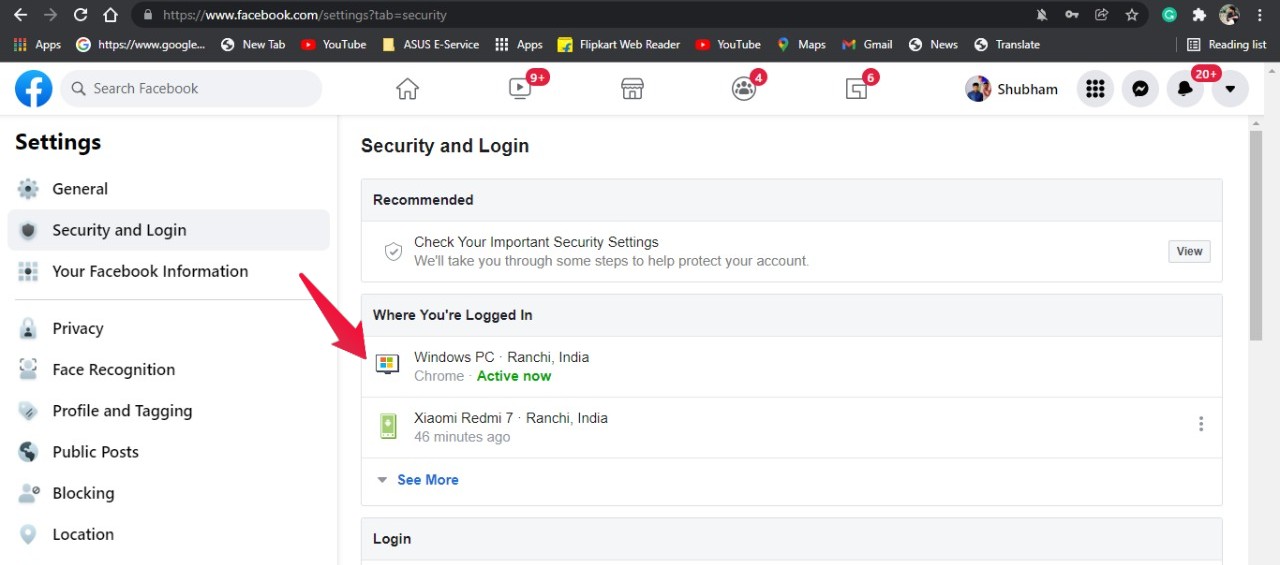Click the Windows PC device icon
The width and height of the screenshot is (1280, 565).
pos(387,364)
